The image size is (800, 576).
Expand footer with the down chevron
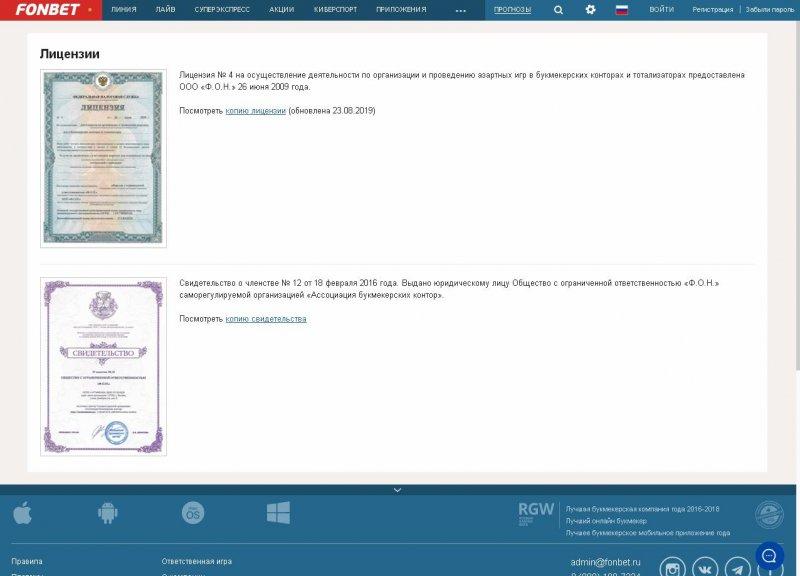397,490
